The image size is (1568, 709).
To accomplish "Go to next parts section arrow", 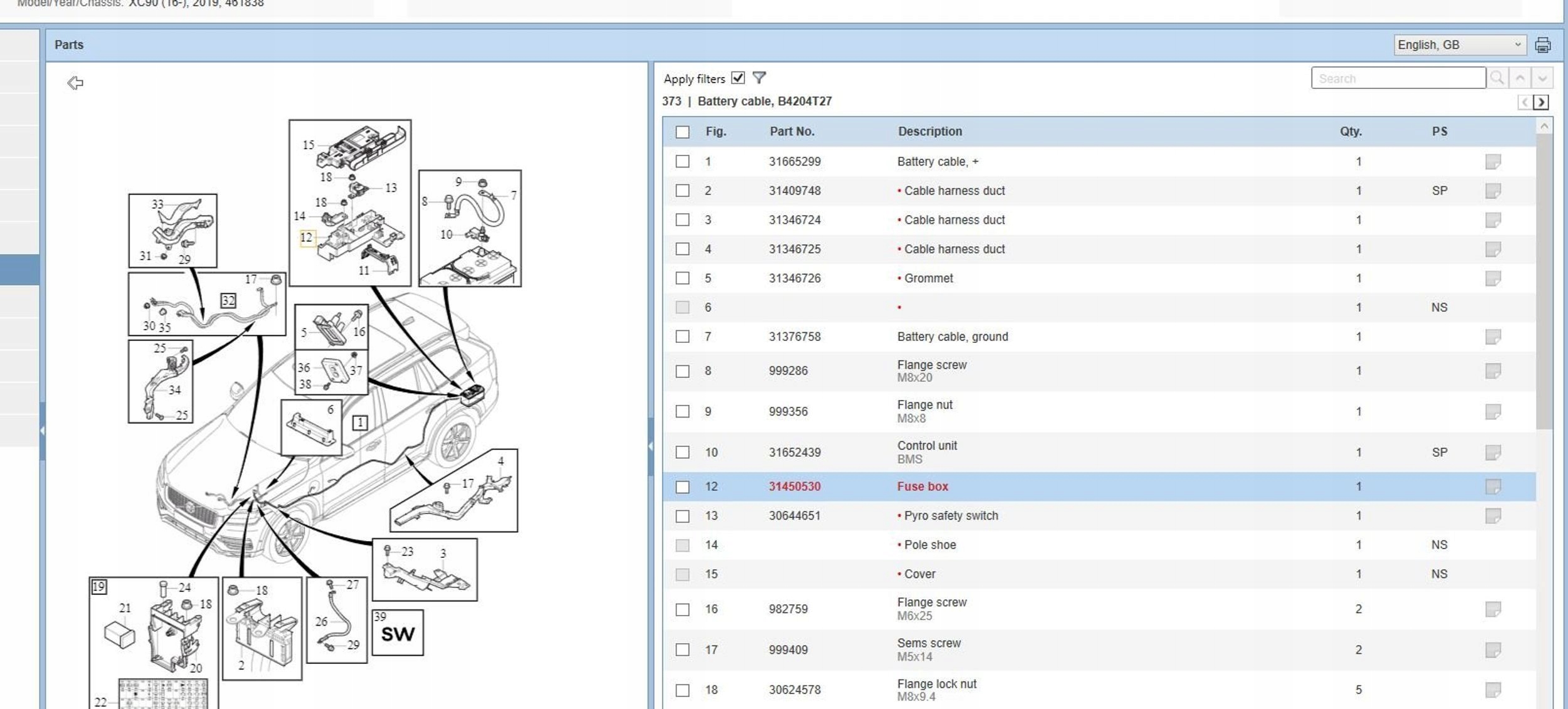I will [1541, 102].
